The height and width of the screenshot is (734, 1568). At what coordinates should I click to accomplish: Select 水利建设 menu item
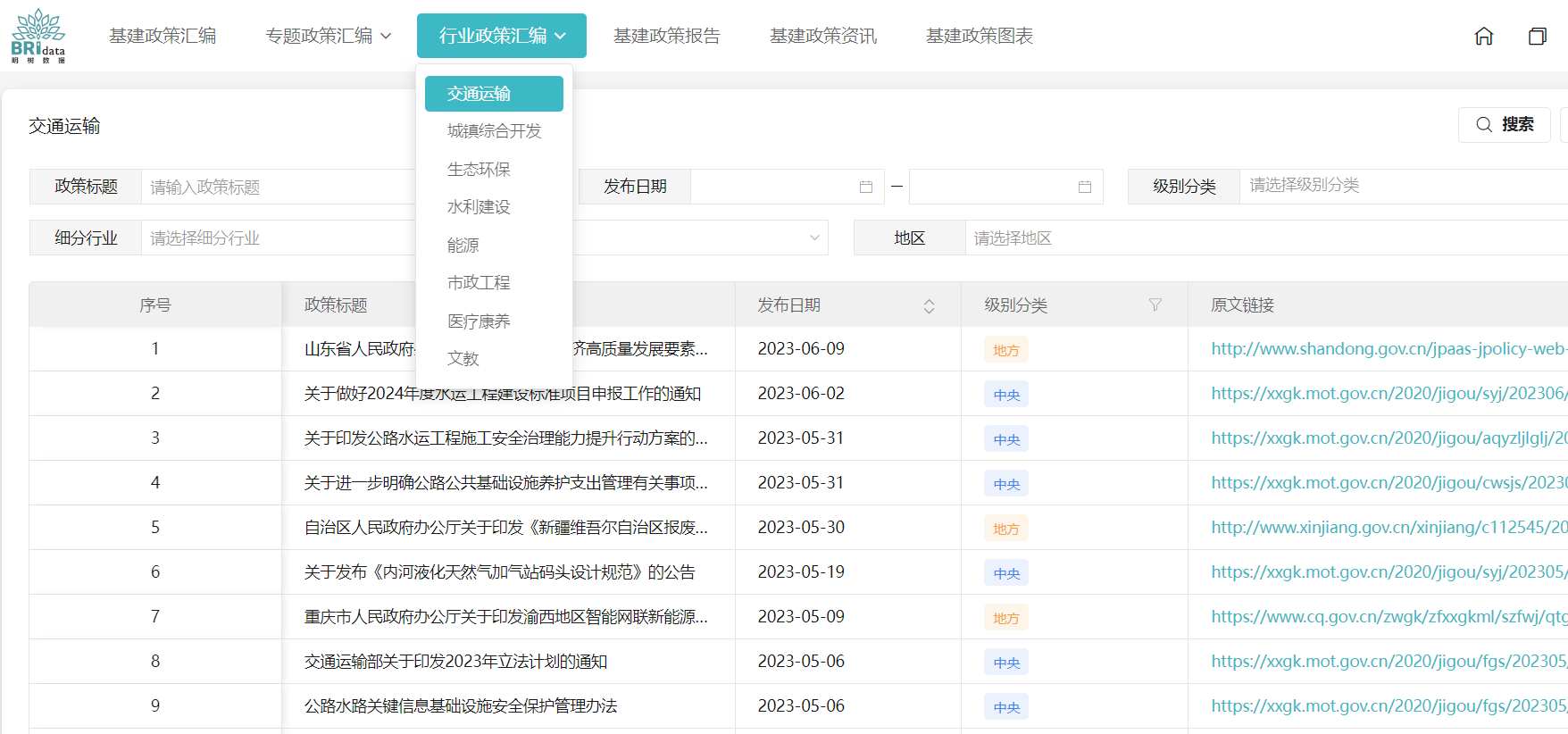click(x=494, y=207)
